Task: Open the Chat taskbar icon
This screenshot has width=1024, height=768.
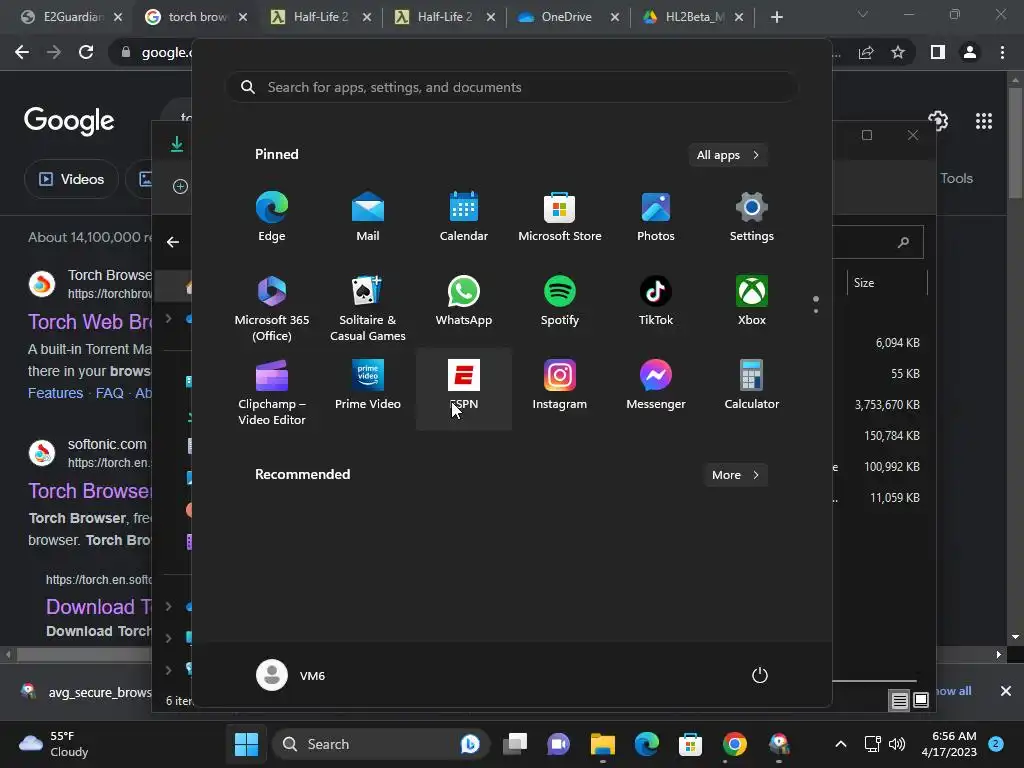Action: tap(558, 744)
